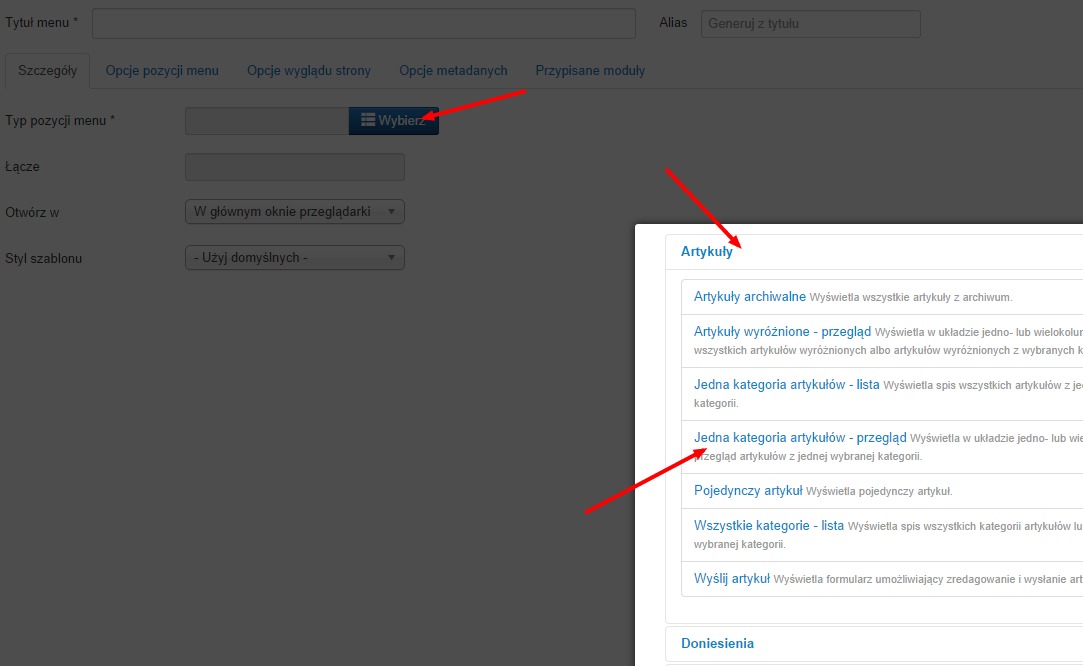Select Artykuły archiwalne menu type
The image size is (1083, 666).
pos(750,297)
